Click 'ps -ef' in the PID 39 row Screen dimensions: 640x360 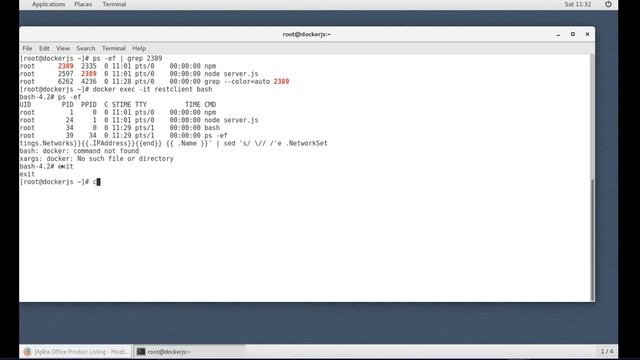tap(216, 136)
